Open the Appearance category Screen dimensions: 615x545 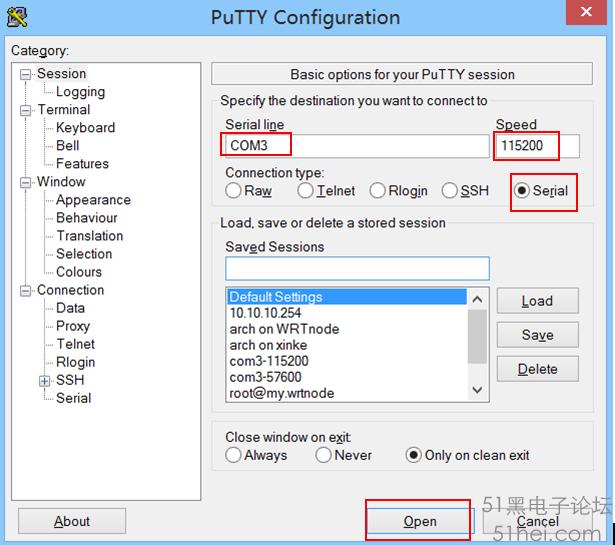coord(93,200)
